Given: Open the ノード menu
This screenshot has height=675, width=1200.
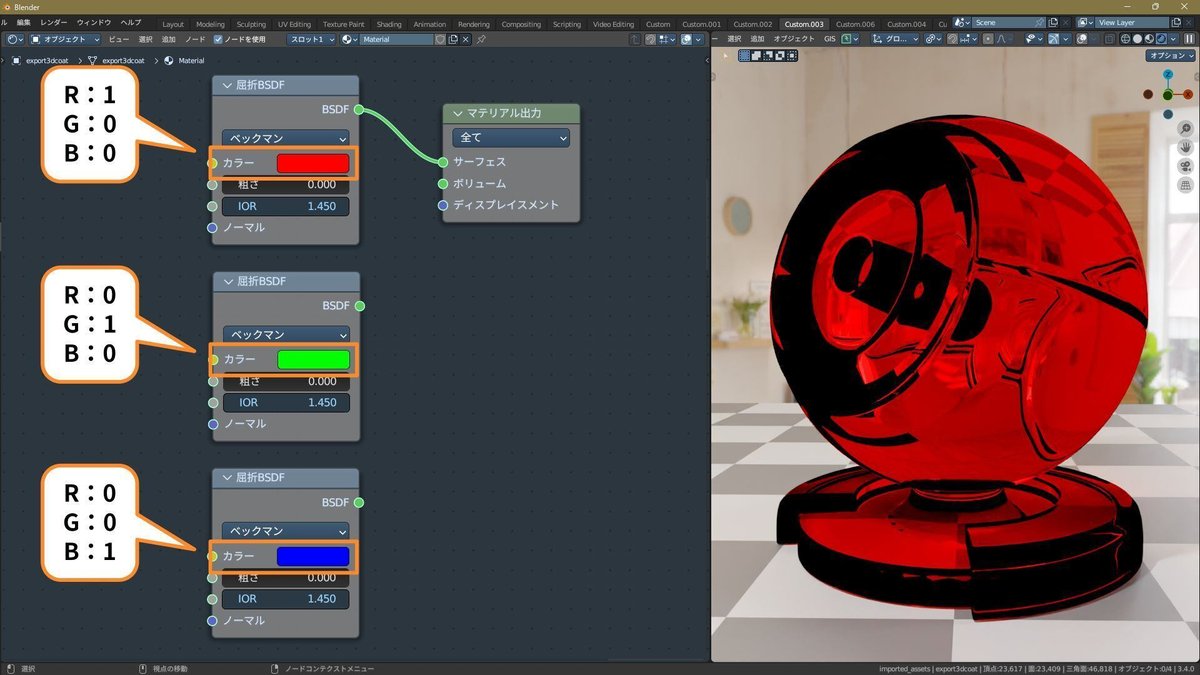Looking at the screenshot, I should coord(195,39).
